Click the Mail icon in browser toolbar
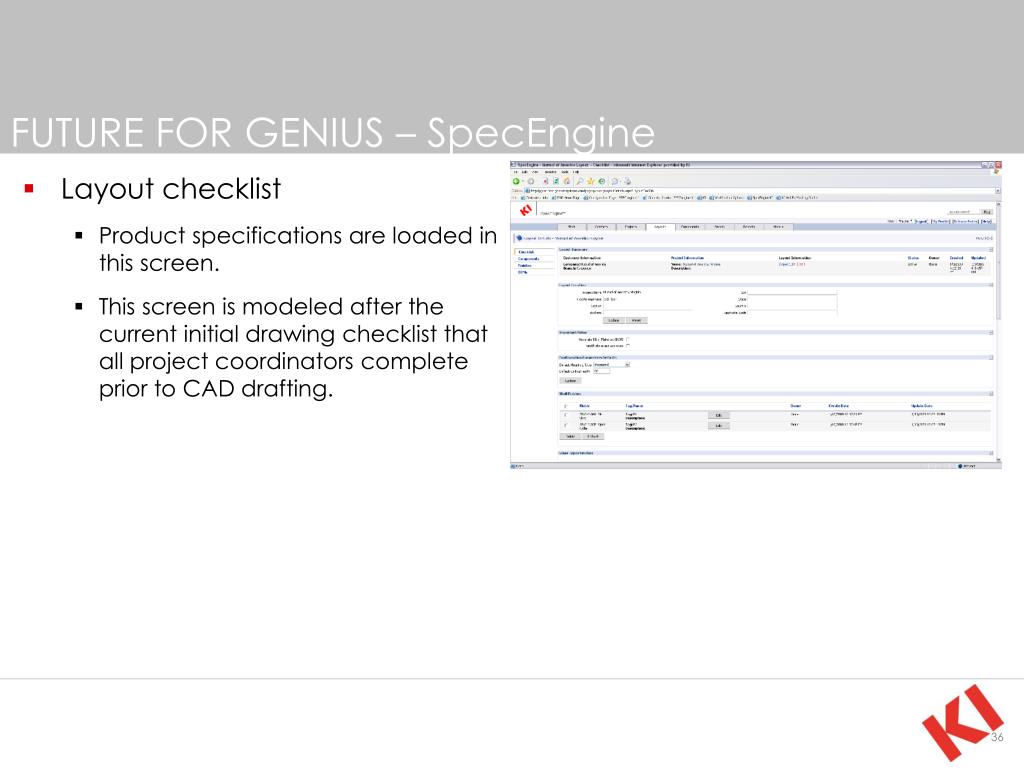This screenshot has width=1024, height=768. click(x=615, y=181)
